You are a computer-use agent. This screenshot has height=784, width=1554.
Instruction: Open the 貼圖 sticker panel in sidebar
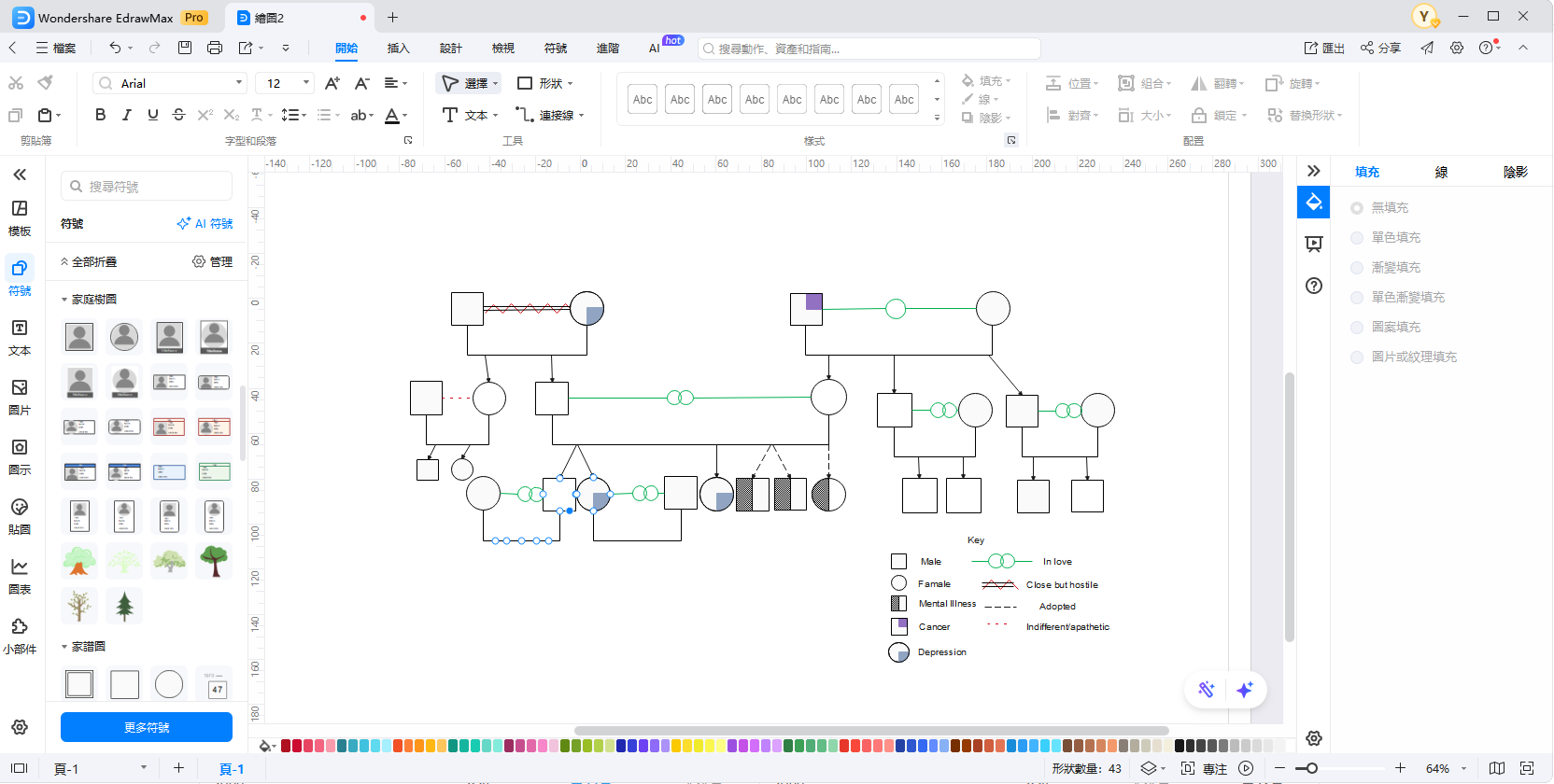click(20, 516)
